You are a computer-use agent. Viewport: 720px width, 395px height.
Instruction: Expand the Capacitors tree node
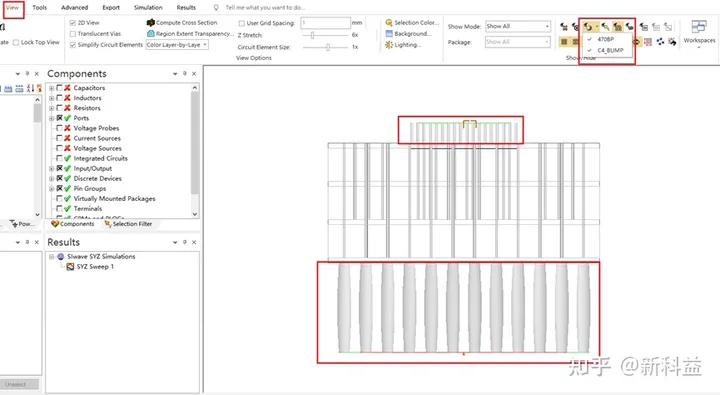(x=51, y=88)
